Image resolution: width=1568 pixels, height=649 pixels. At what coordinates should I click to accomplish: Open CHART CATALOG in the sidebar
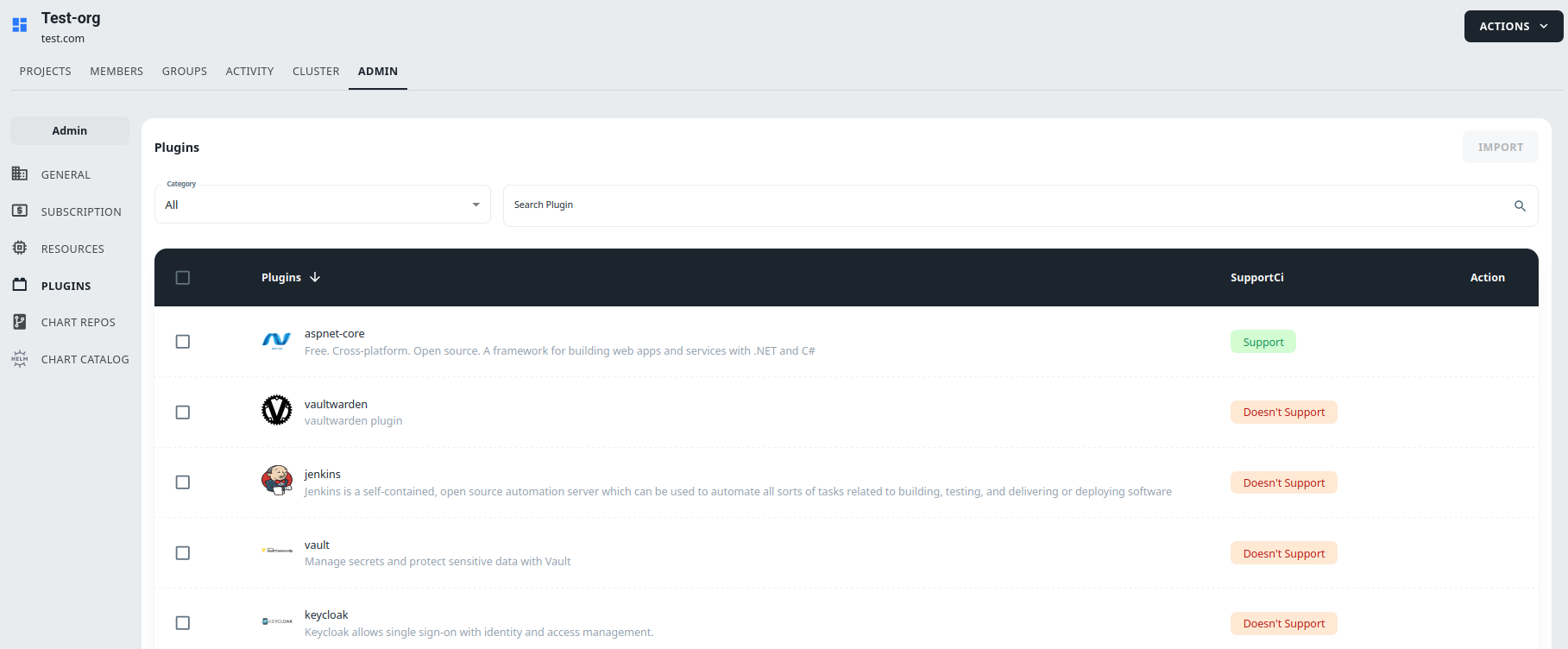[85, 359]
